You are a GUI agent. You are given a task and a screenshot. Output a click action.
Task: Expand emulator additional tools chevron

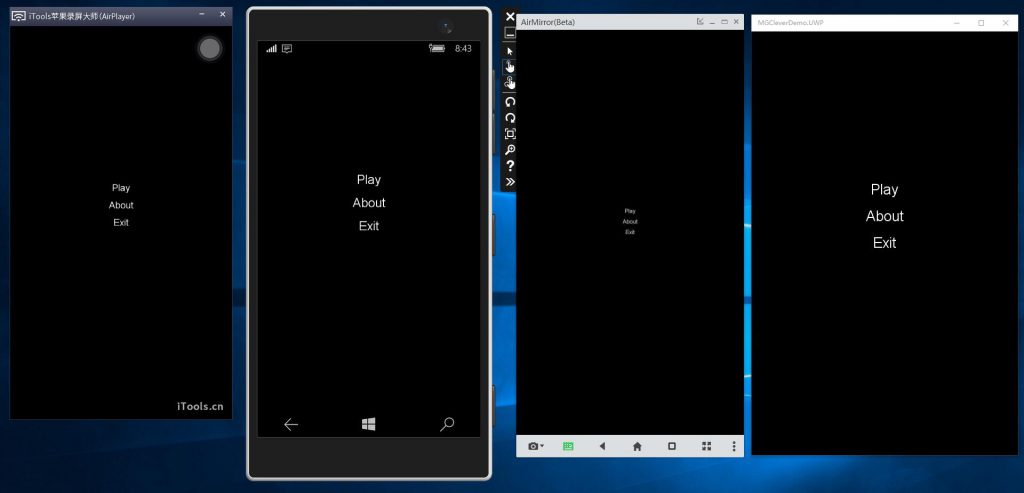pyautogui.click(x=510, y=182)
